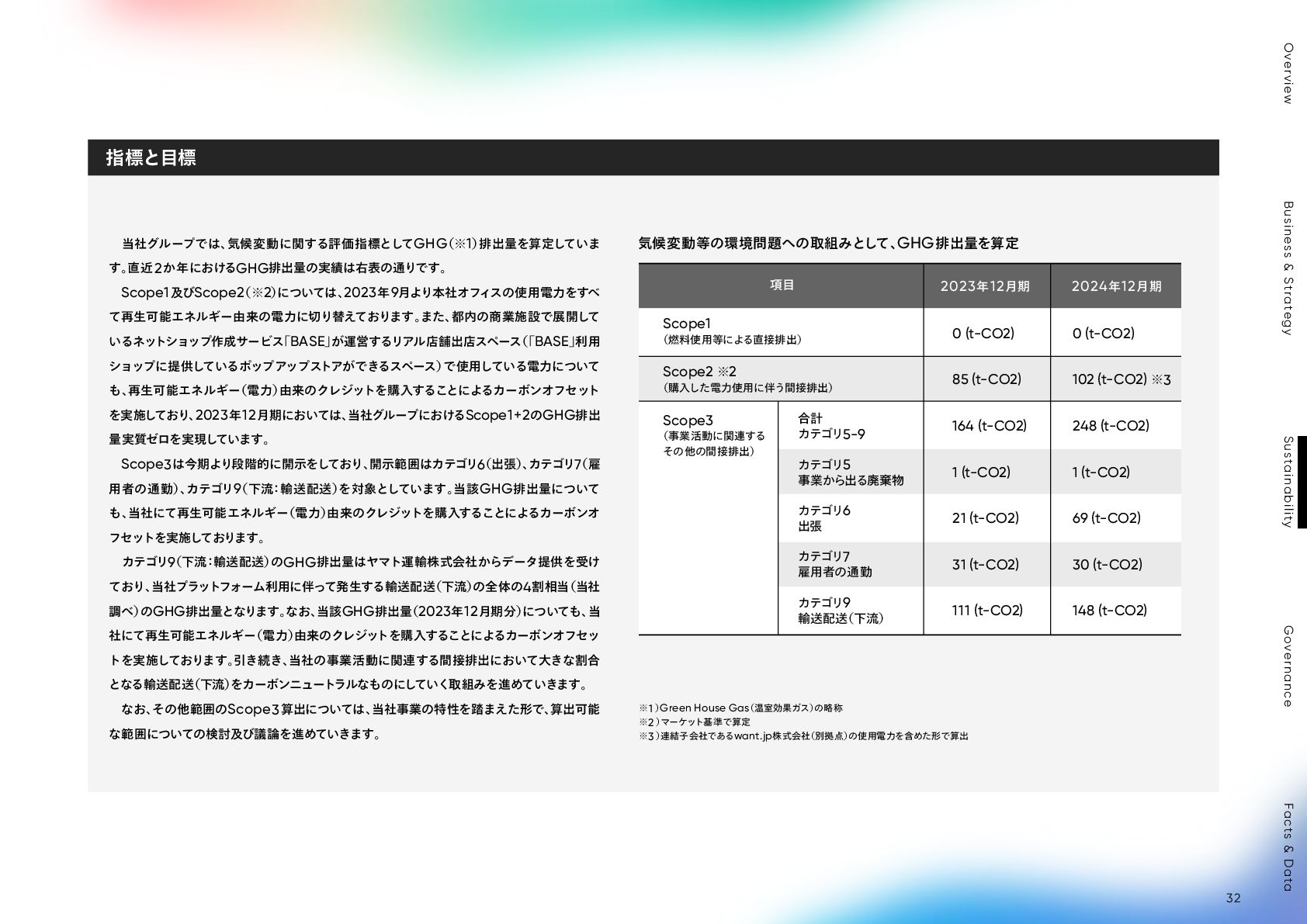Select the table title about GHG排出量を算定
The width and height of the screenshot is (1307, 924).
click(x=828, y=243)
